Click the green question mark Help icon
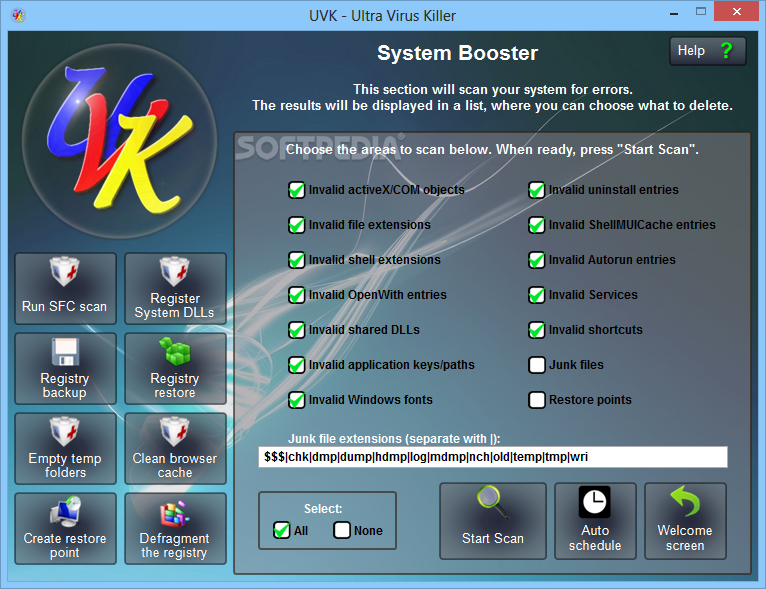This screenshot has width=766, height=589. click(x=726, y=50)
